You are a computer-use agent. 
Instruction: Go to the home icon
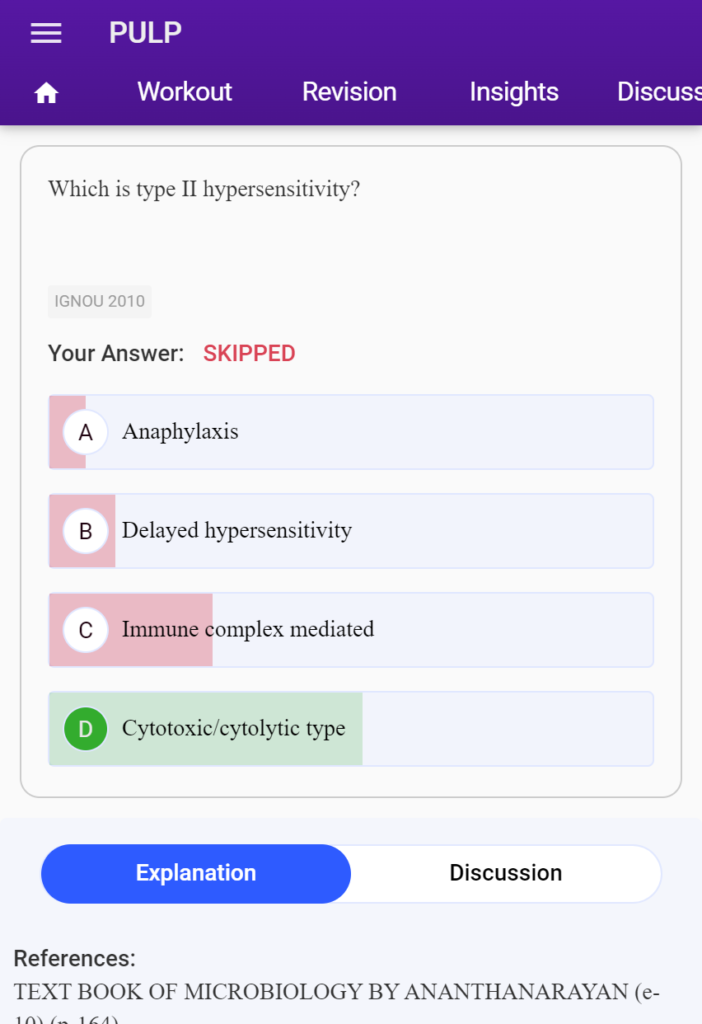[46, 93]
